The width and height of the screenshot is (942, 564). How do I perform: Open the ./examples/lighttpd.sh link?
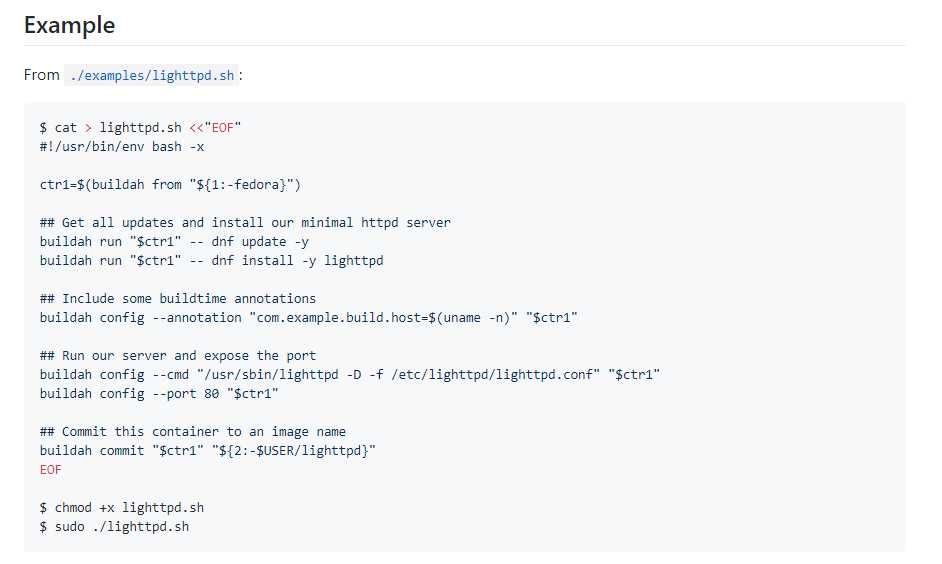(151, 75)
